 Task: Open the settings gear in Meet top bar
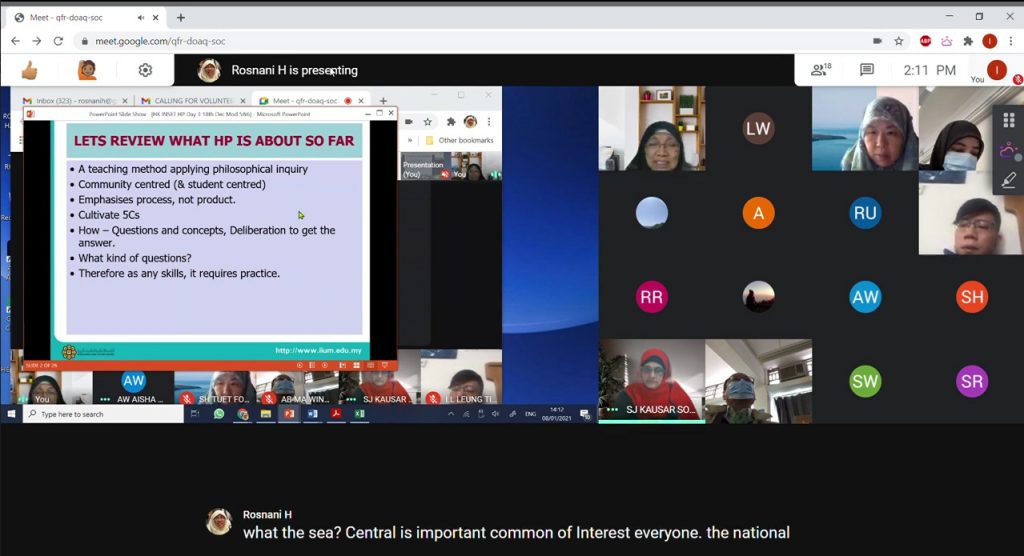(x=145, y=70)
